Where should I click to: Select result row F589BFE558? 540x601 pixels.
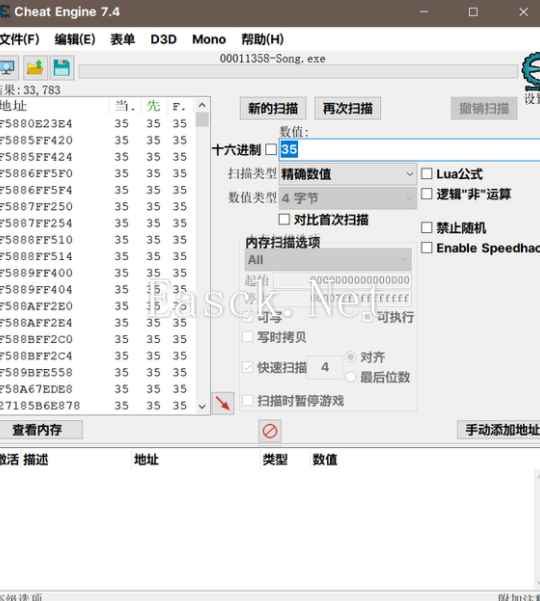coord(98,373)
